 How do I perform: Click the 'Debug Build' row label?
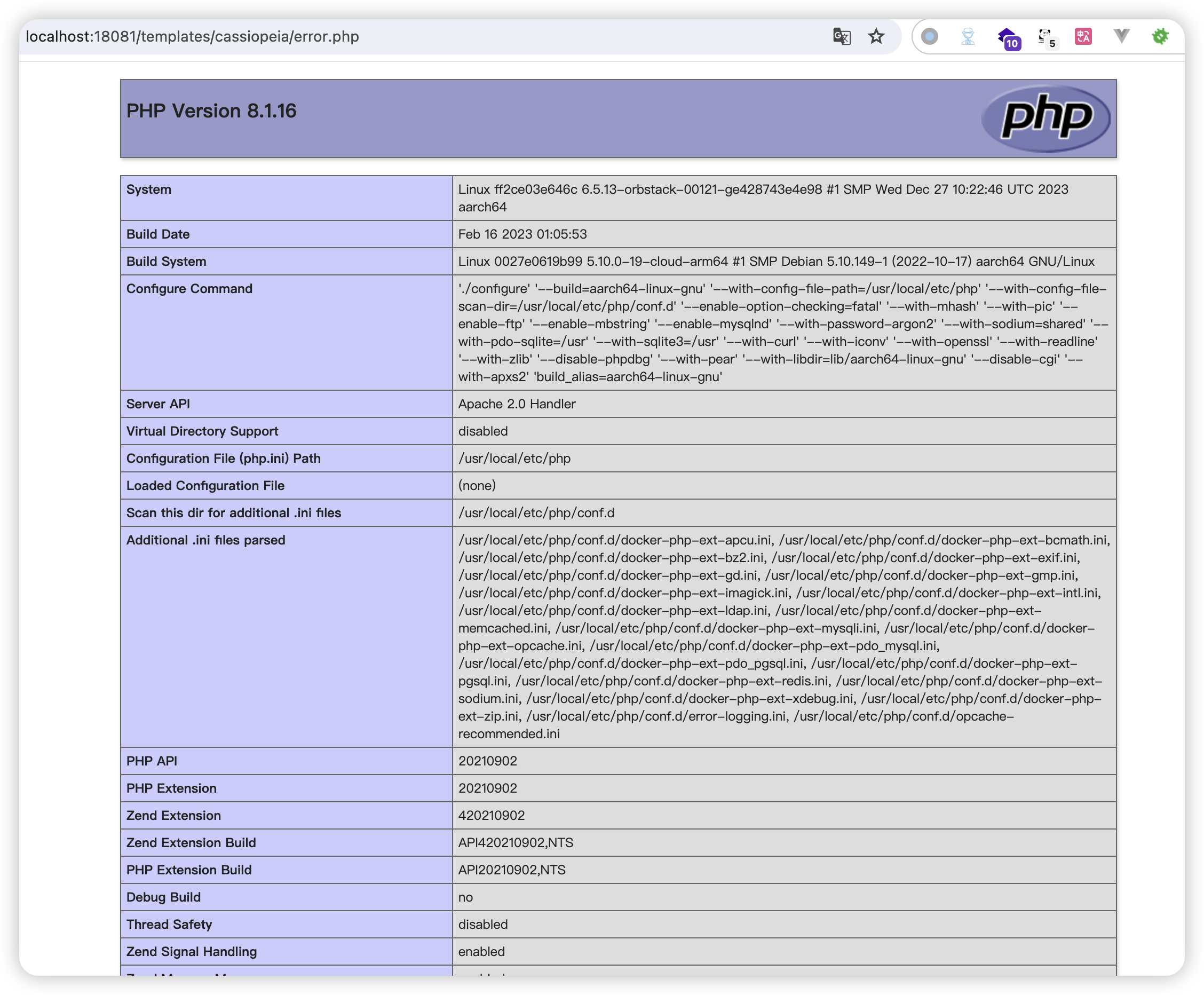pos(163,897)
